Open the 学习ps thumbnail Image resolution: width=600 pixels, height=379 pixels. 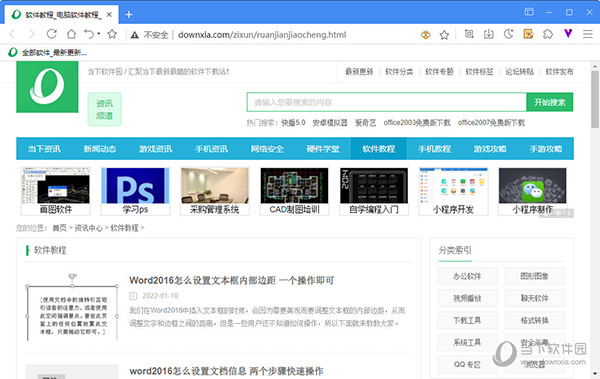pos(135,191)
